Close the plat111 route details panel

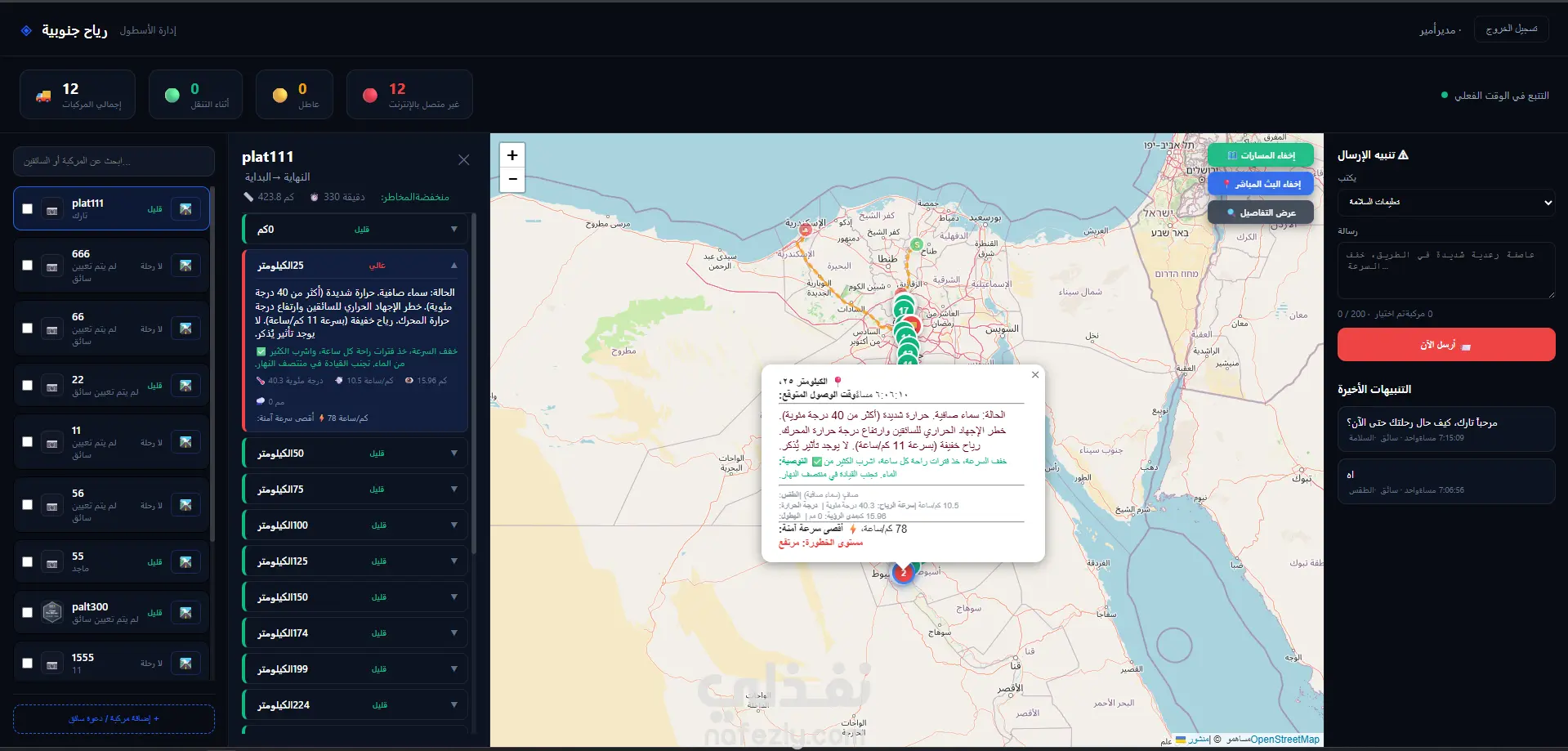click(x=463, y=160)
